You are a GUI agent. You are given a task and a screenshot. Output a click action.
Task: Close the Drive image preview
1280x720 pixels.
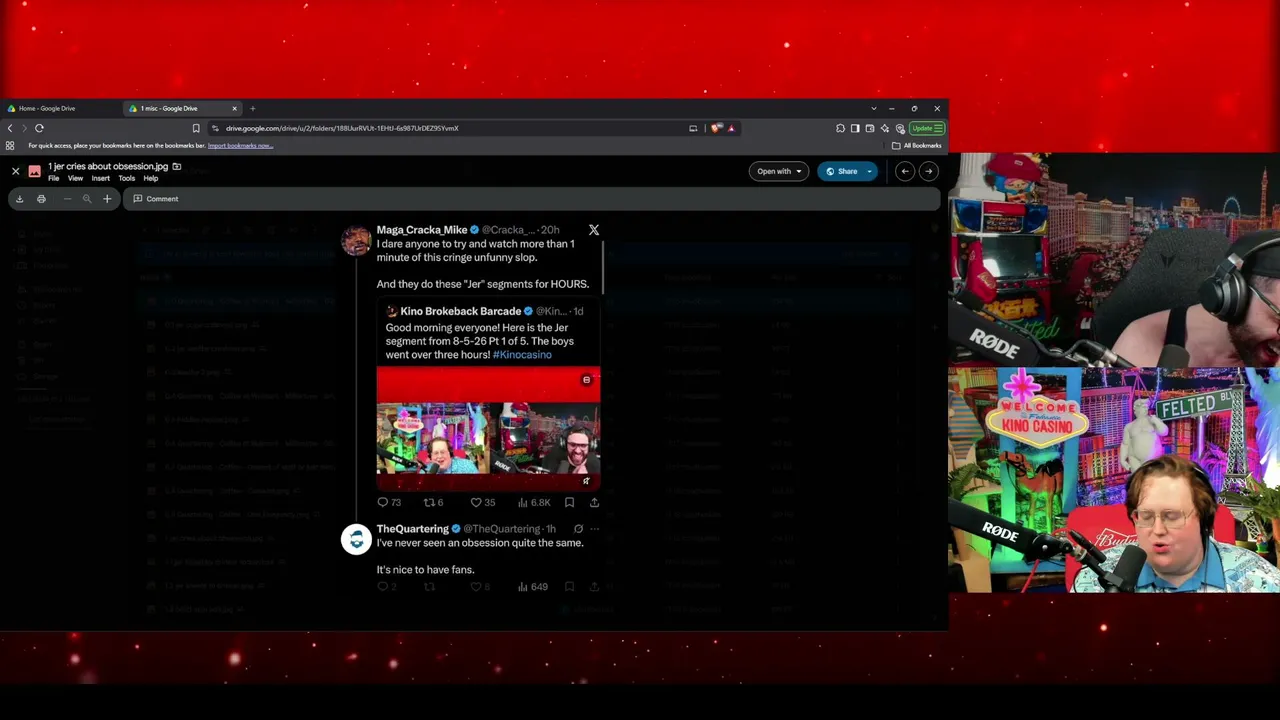click(15, 171)
